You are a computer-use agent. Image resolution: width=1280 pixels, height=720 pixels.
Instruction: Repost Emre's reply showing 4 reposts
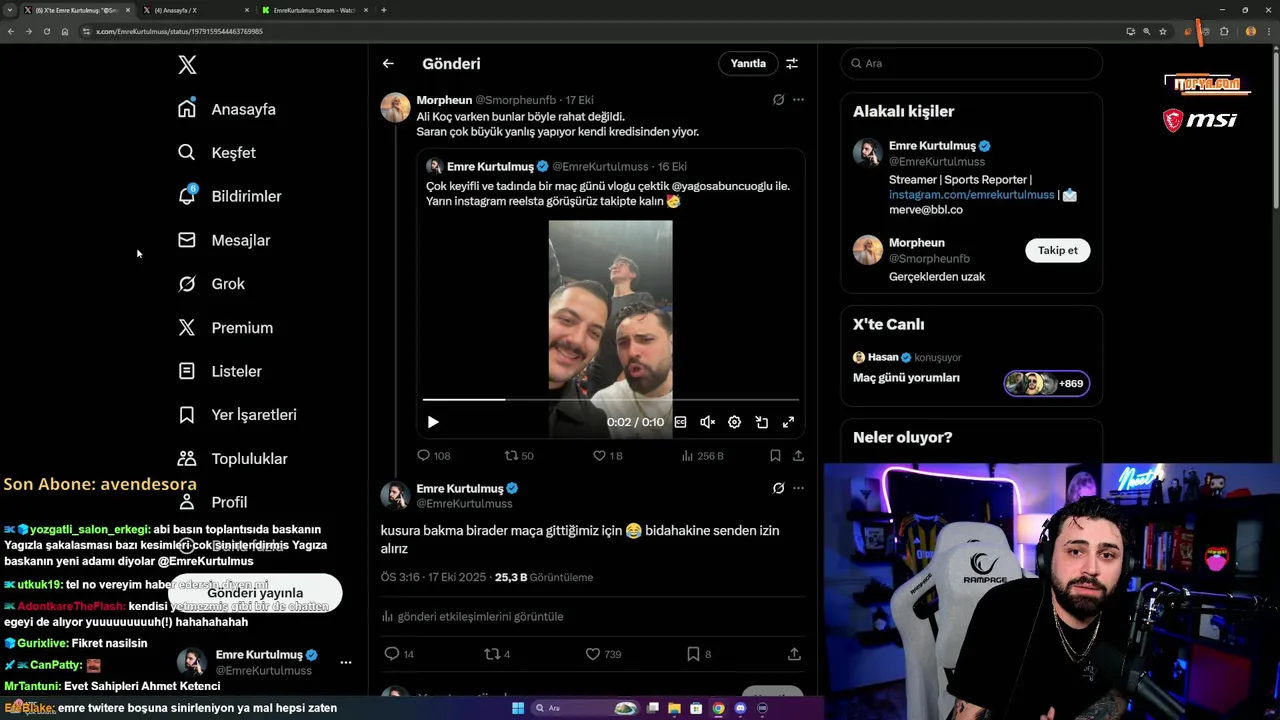(x=497, y=654)
